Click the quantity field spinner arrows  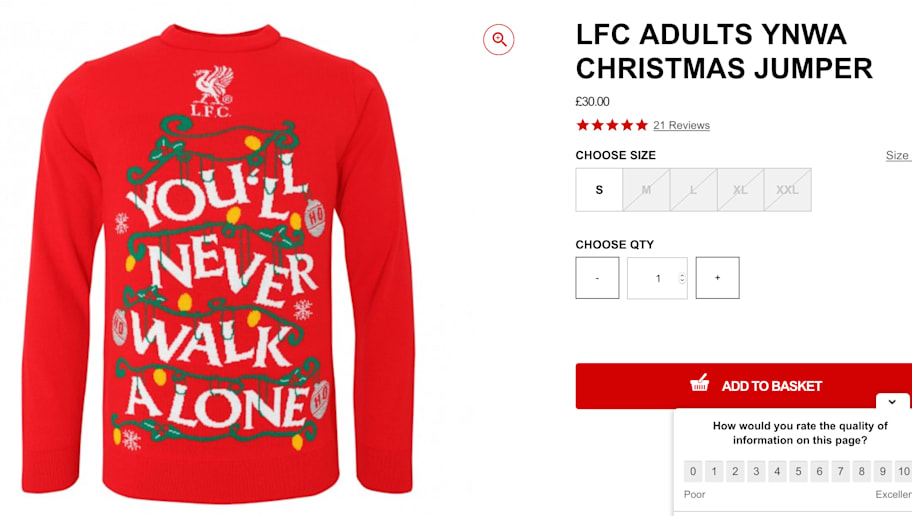pos(682,278)
